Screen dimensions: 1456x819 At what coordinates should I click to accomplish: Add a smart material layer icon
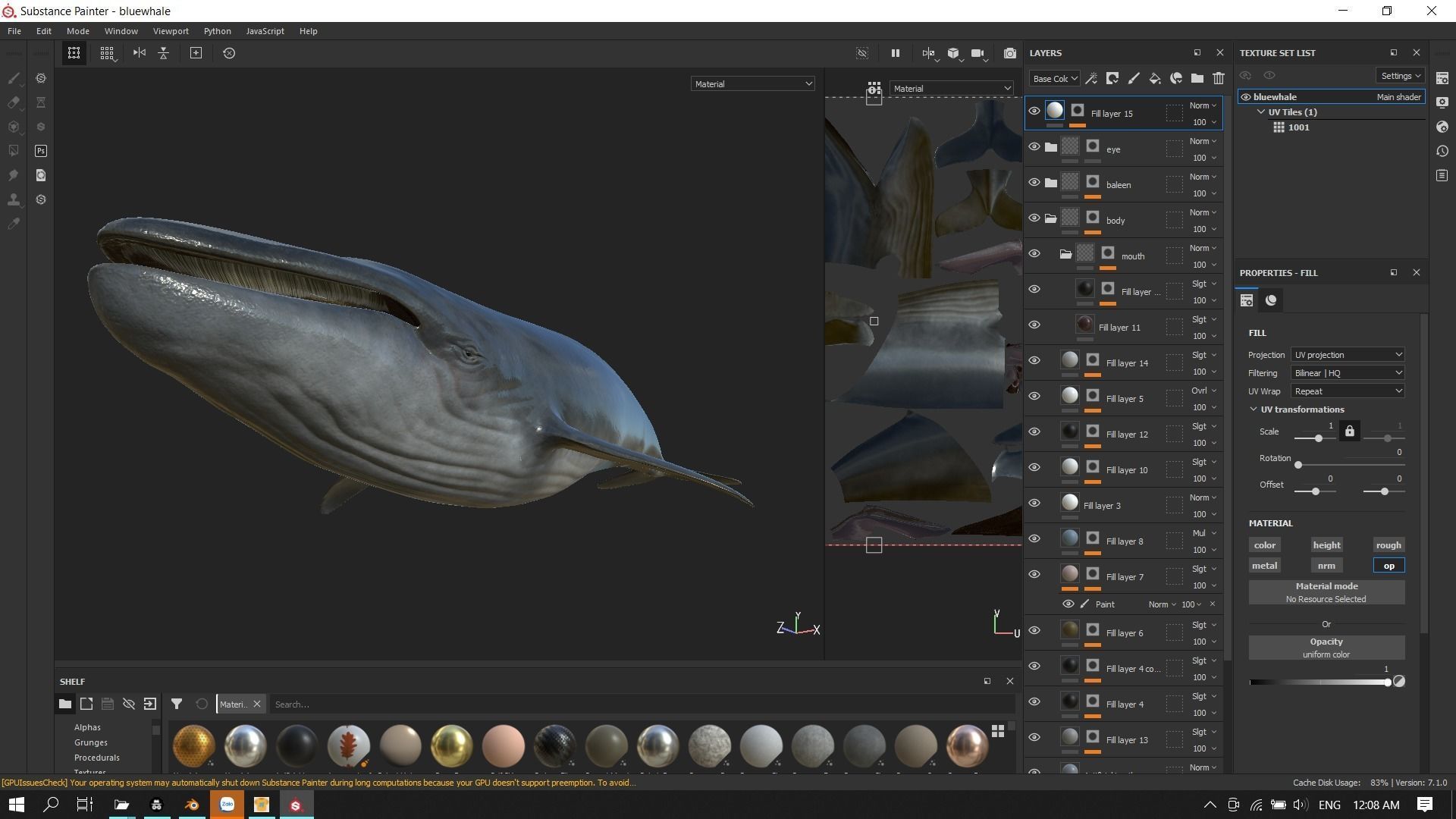(1176, 78)
